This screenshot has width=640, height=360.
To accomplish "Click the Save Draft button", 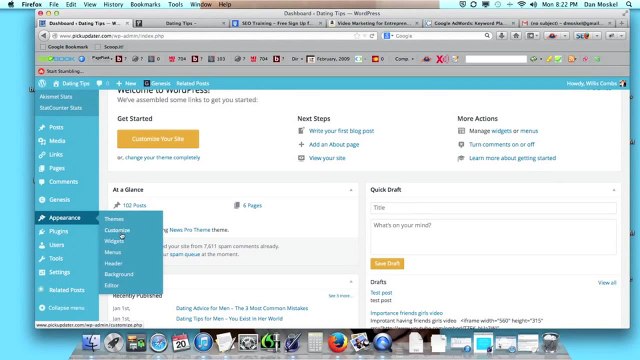I will point(387,264).
